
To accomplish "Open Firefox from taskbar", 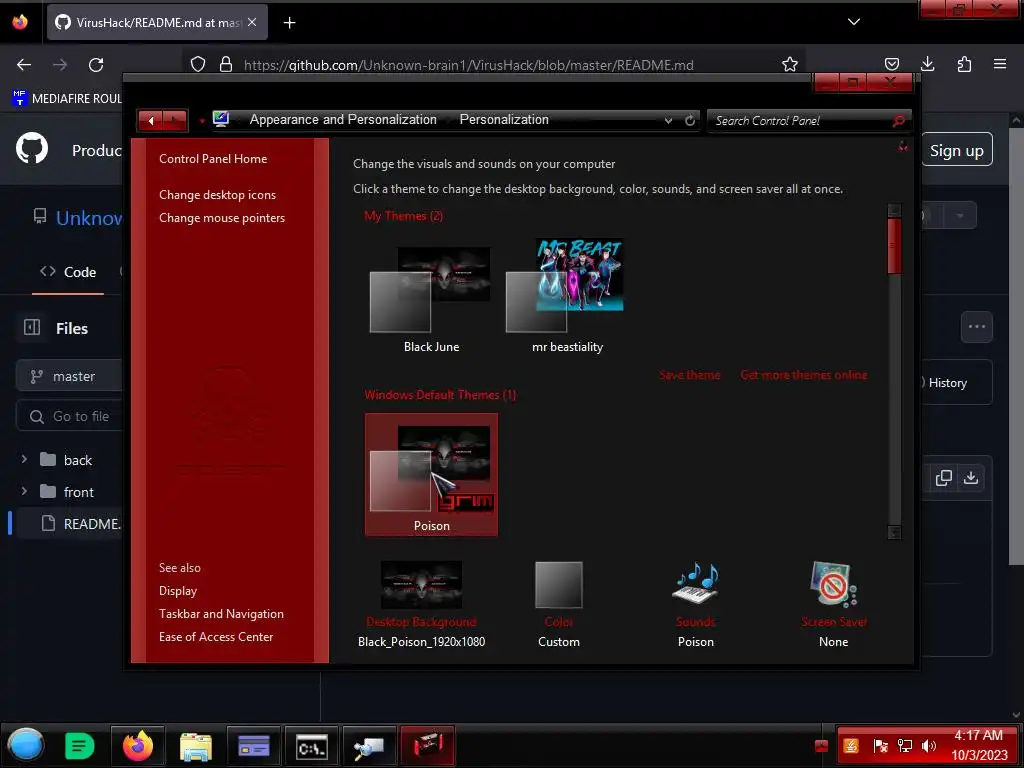I will pos(137,746).
